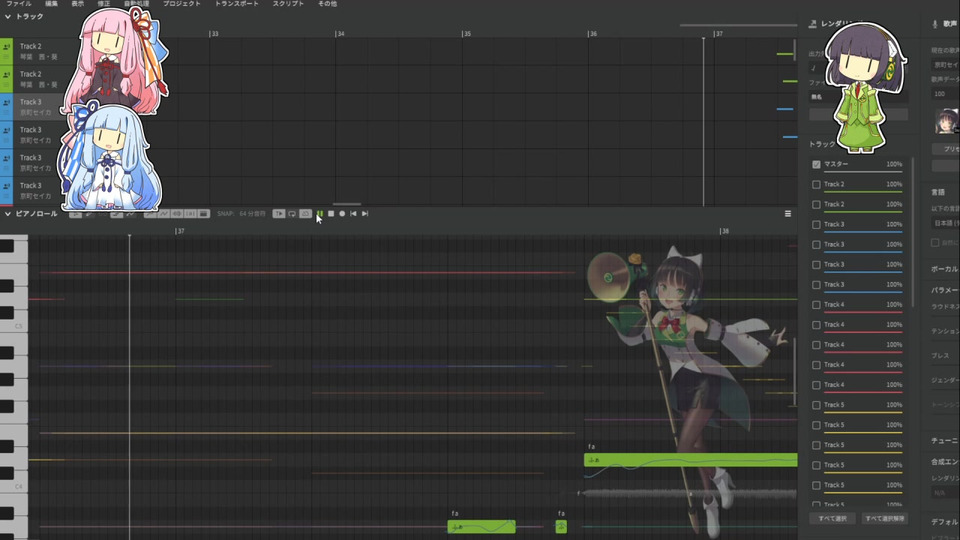
Task: Open the piano roll hamburger menu
Action: 788,214
